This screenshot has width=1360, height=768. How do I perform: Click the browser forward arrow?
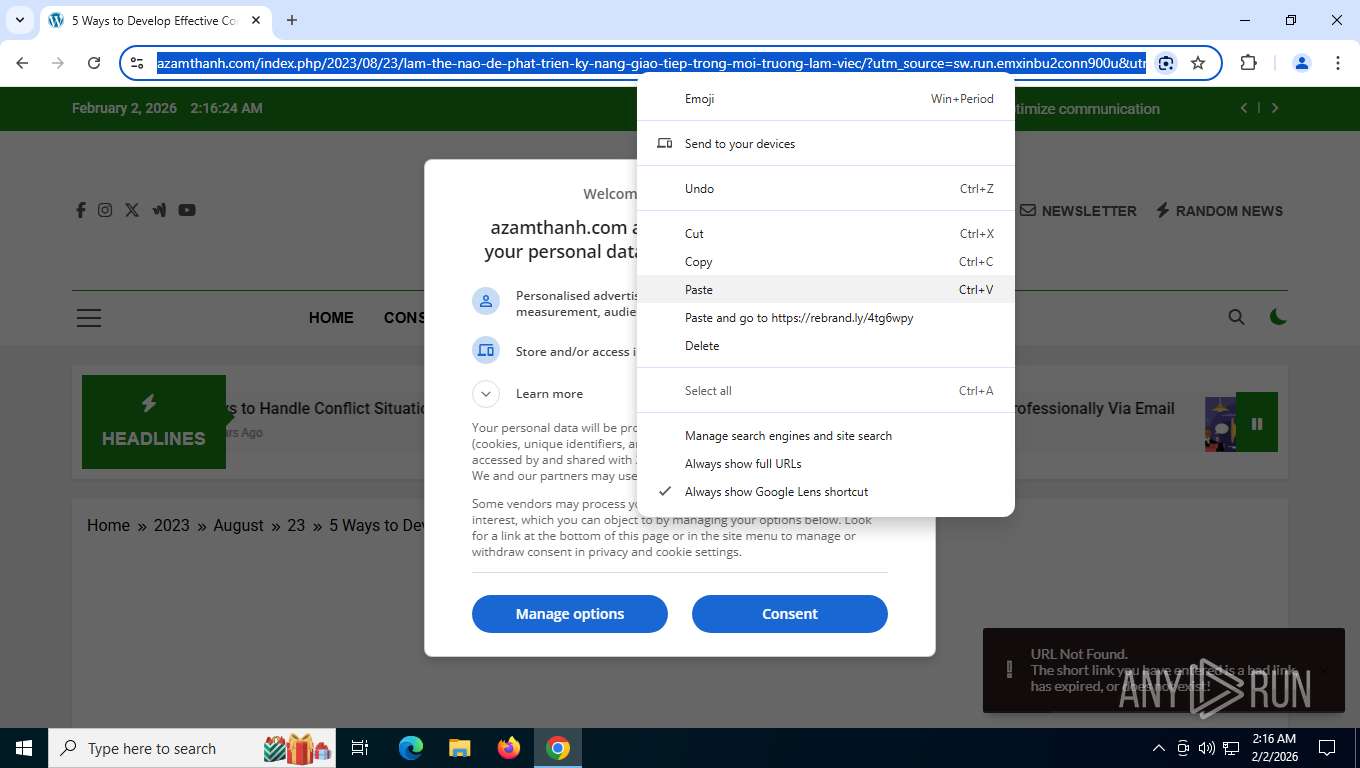coord(58,63)
